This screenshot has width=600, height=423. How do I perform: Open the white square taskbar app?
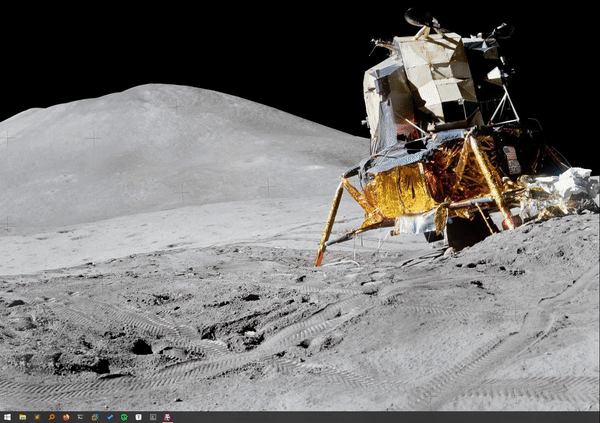click(139, 417)
